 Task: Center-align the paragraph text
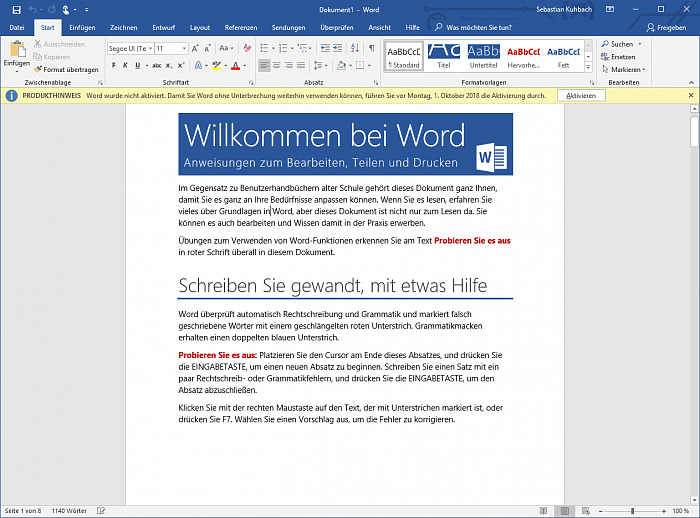[279, 66]
